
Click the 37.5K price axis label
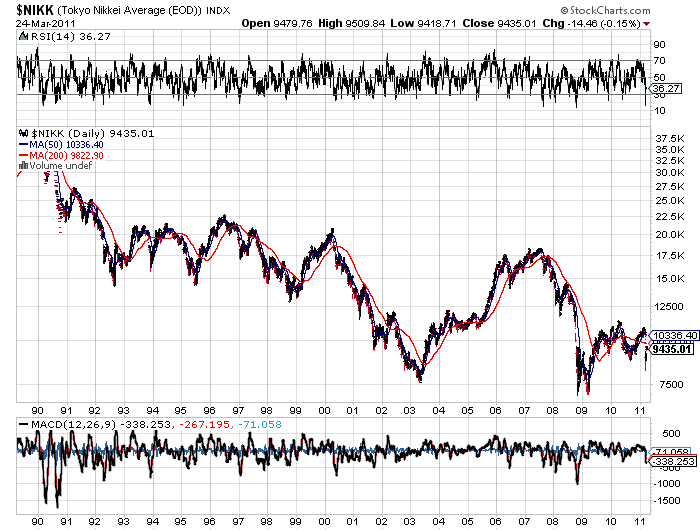(x=670, y=138)
